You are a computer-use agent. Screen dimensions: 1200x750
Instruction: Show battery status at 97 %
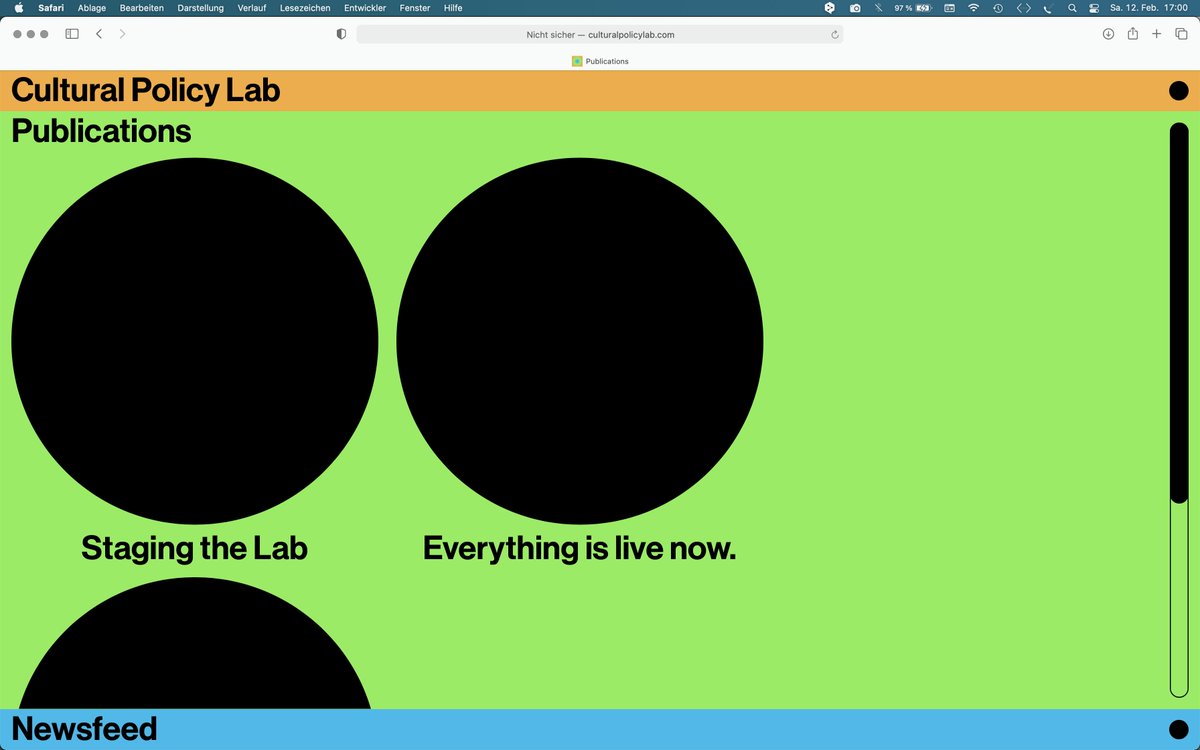coord(913,7)
